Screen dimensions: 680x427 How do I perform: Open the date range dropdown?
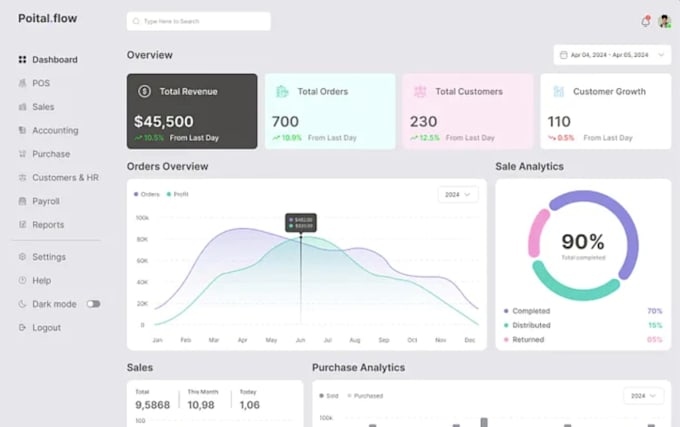[x=612, y=55]
